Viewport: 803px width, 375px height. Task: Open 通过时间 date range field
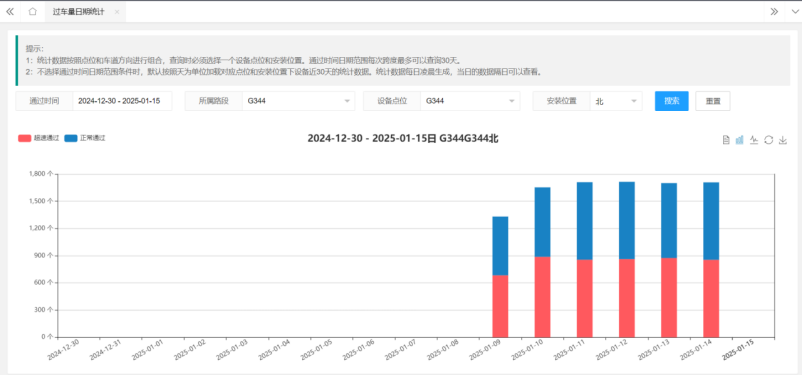[x=122, y=101]
